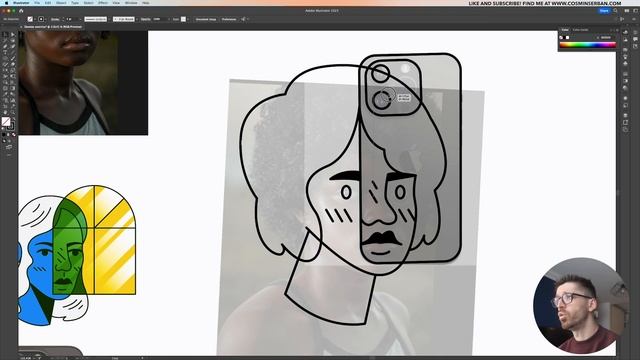Select the Zoom tool in toolbar
Screen dimensions: 640x360
coord(13,111)
